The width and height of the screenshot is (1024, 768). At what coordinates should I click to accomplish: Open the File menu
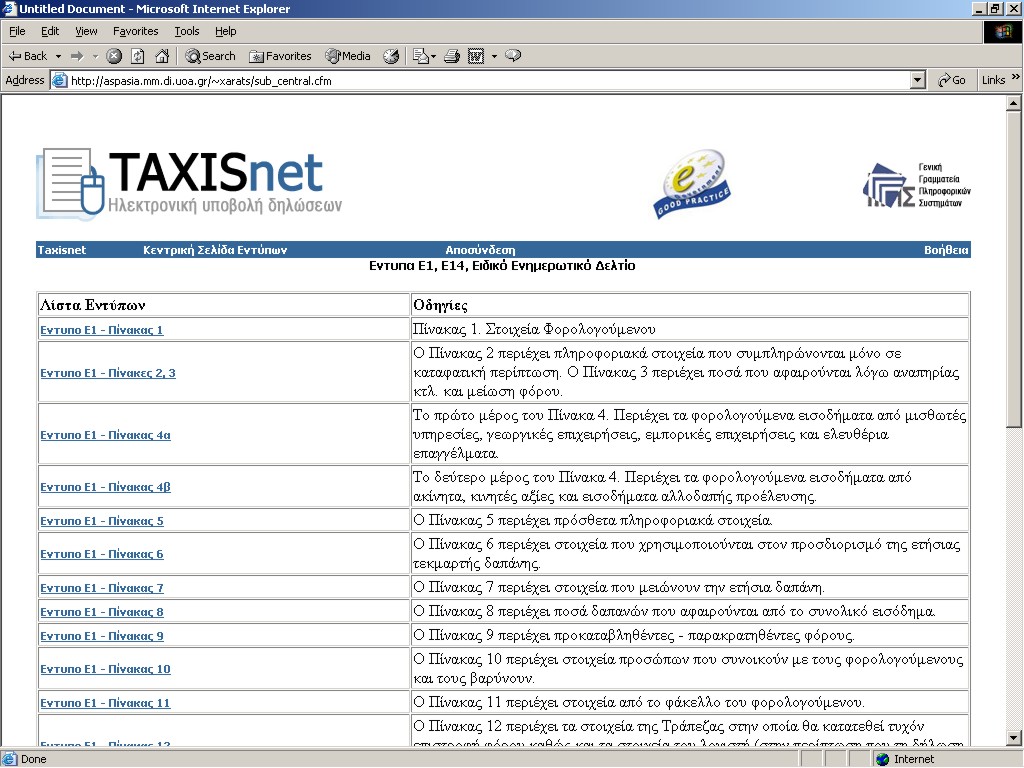[17, 31]
